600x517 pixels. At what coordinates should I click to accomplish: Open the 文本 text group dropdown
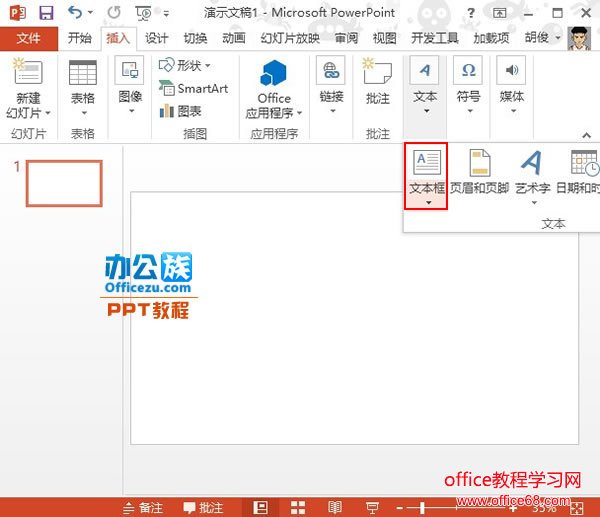coord(425,85)
